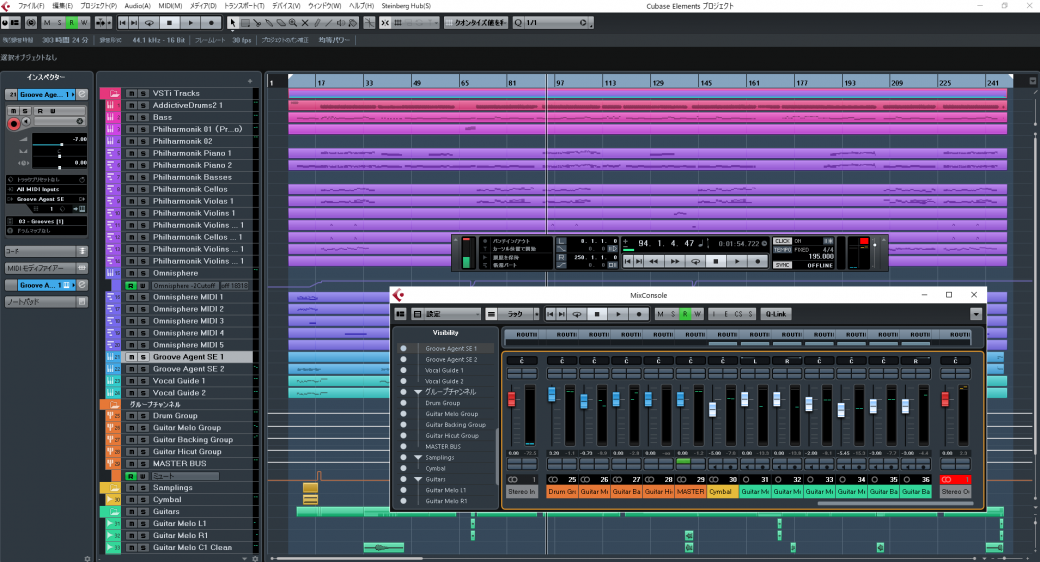
Task: Open the MixConsole rack selector dropdown
Action: point(517,314)
